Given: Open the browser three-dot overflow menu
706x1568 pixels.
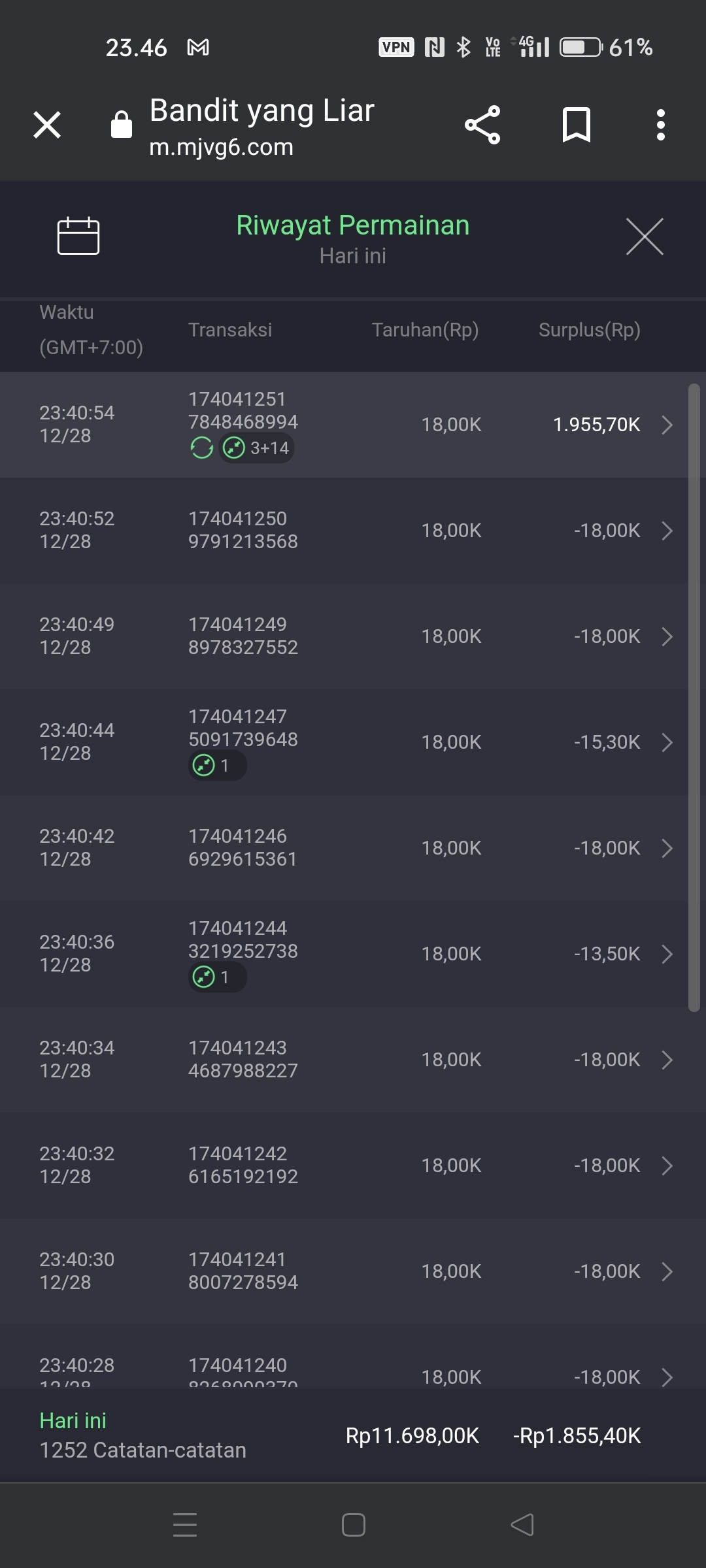Looking at the screenshot, I should tap(661, 124).
